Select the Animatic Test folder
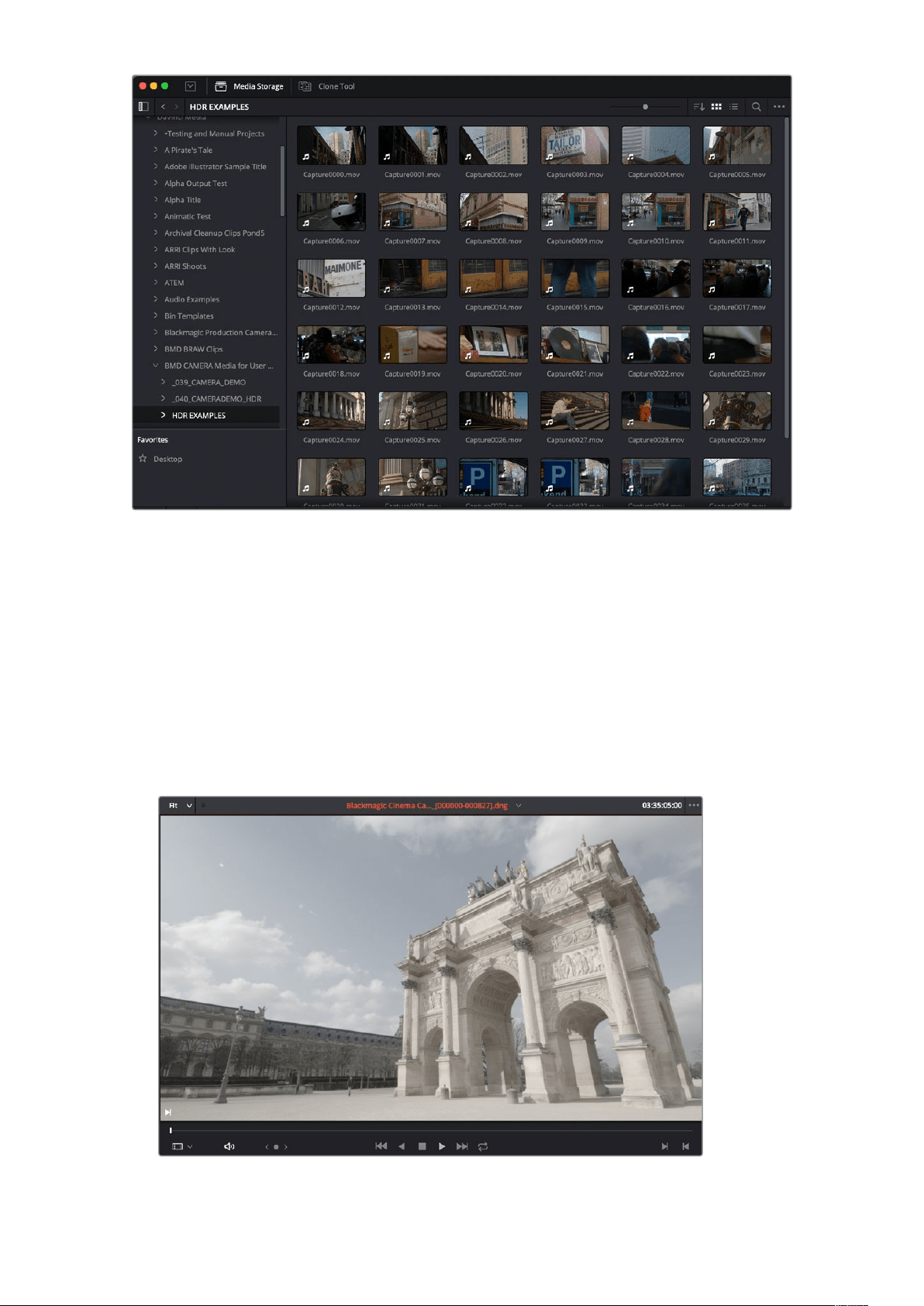This screenshot has height=1306, width=924. (x=188, y=216)
